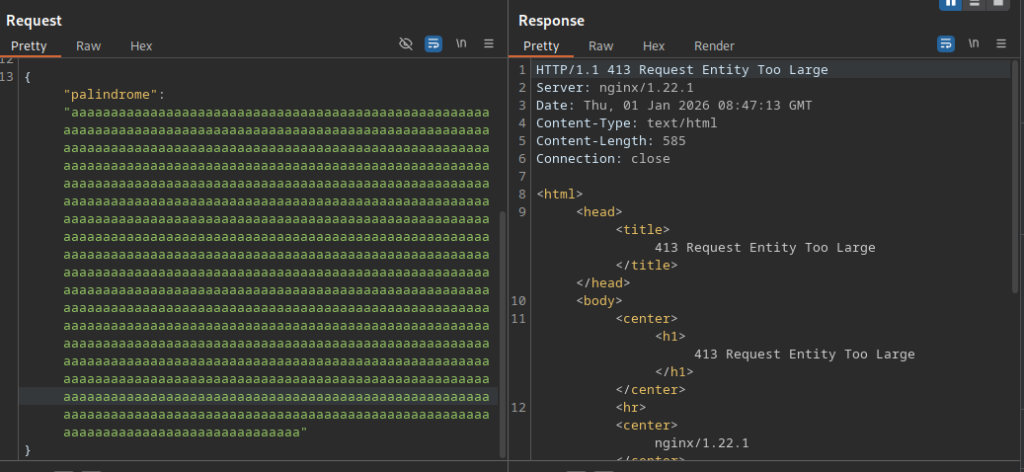Click the <html> opening tag
1024x472 pixels.
(x=560, y=194)
